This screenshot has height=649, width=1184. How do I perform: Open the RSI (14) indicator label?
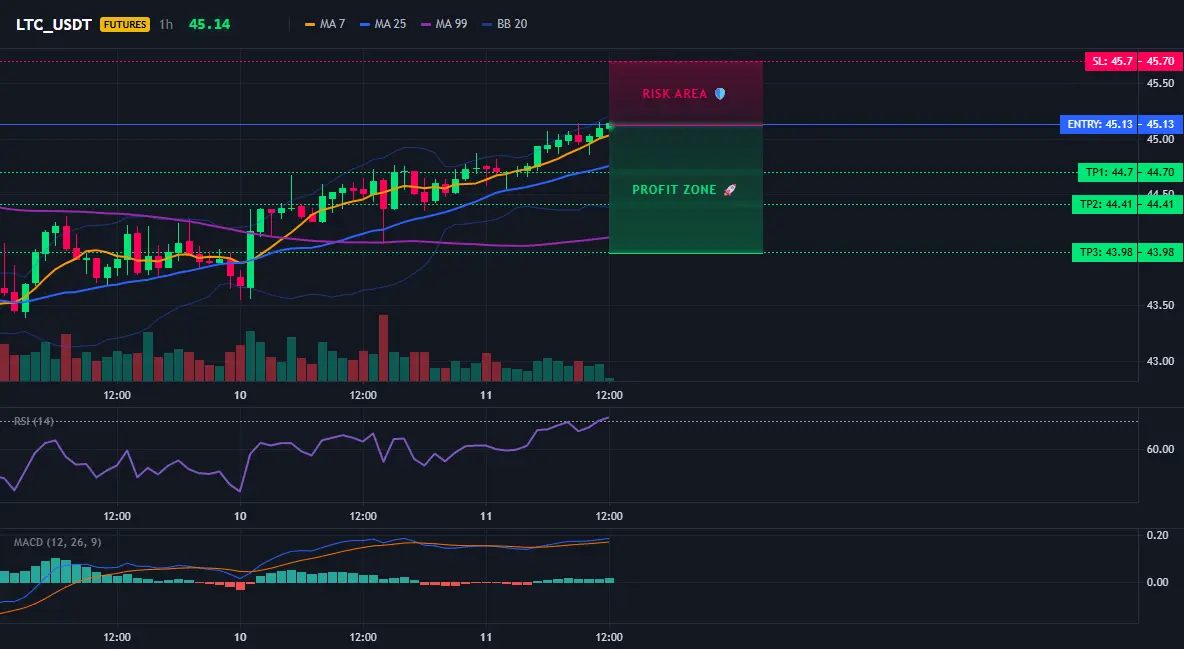point(33,421)
